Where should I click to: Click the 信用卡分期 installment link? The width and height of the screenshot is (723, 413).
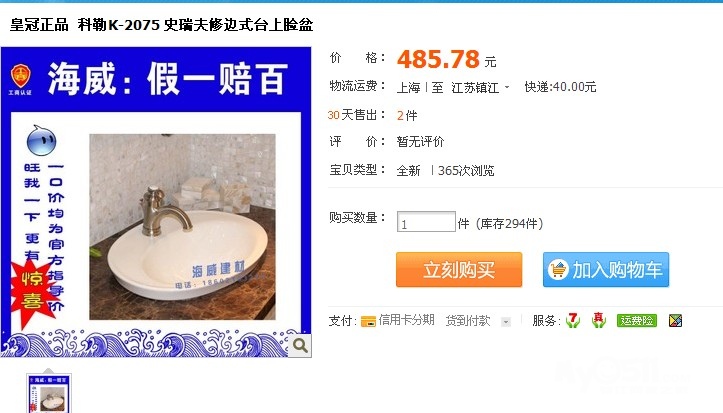click(406, 320)
